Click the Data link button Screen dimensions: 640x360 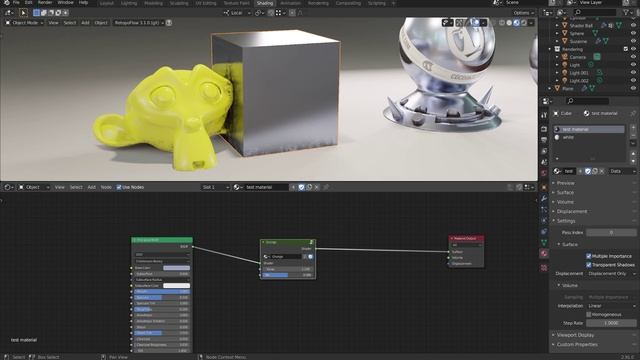coord(622,171)
